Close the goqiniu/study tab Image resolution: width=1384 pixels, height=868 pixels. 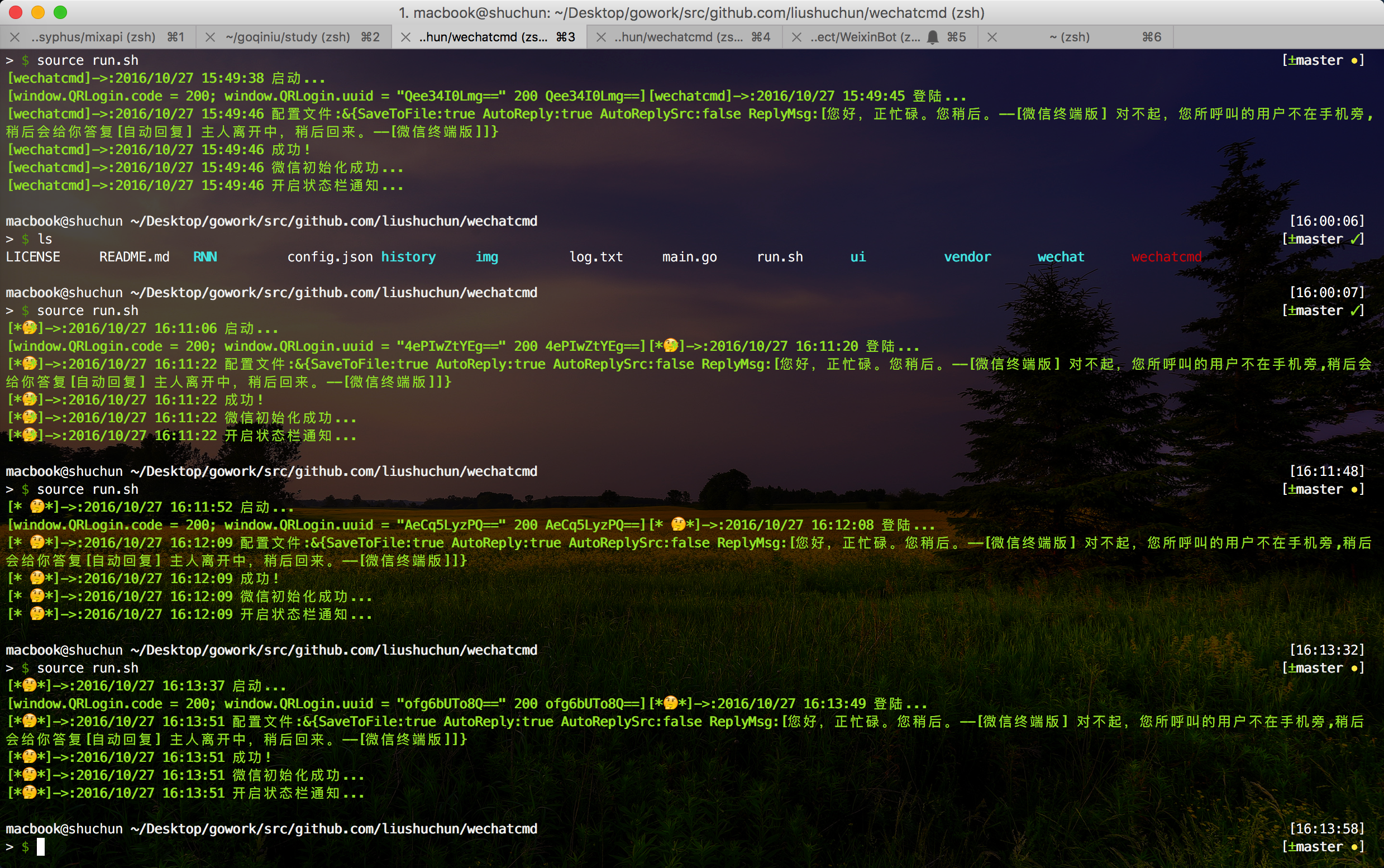210,37
